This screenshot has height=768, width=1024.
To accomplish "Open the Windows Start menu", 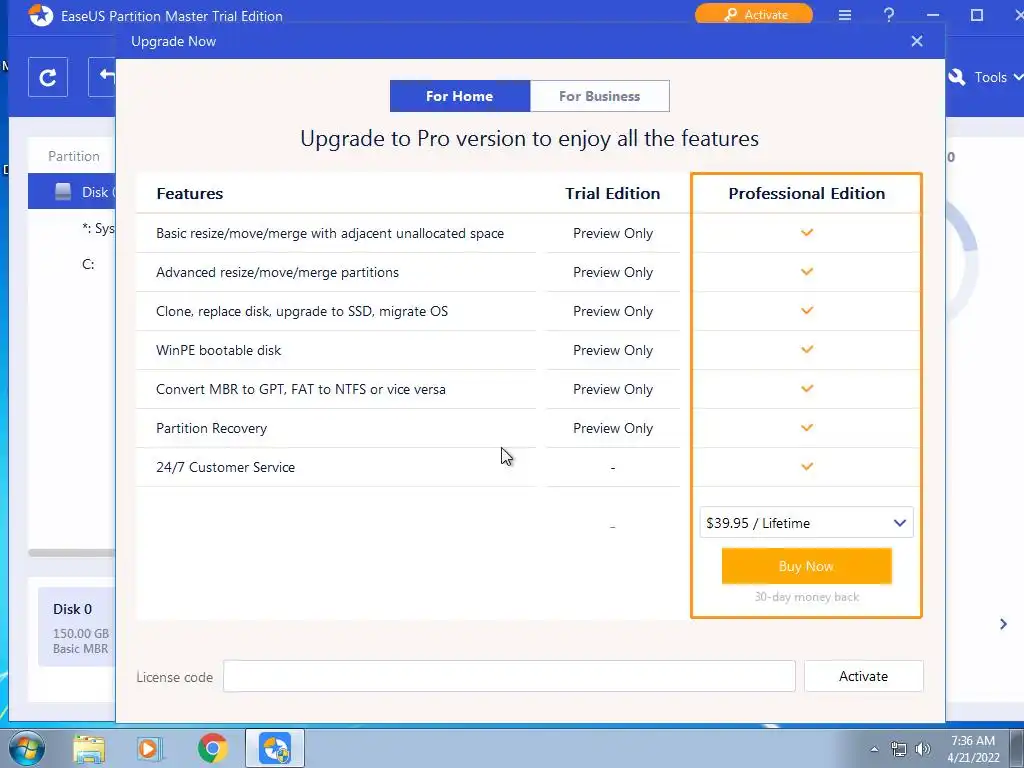I will click(26, 748).
